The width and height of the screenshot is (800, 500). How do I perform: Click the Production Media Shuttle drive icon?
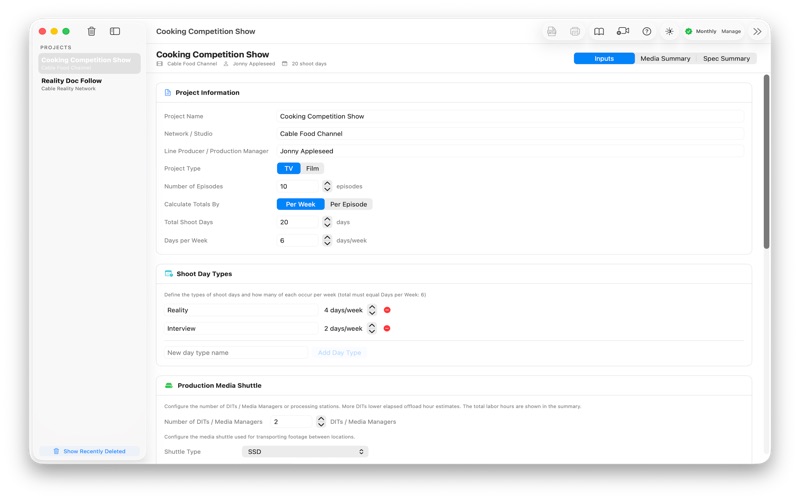coord(169,385)
